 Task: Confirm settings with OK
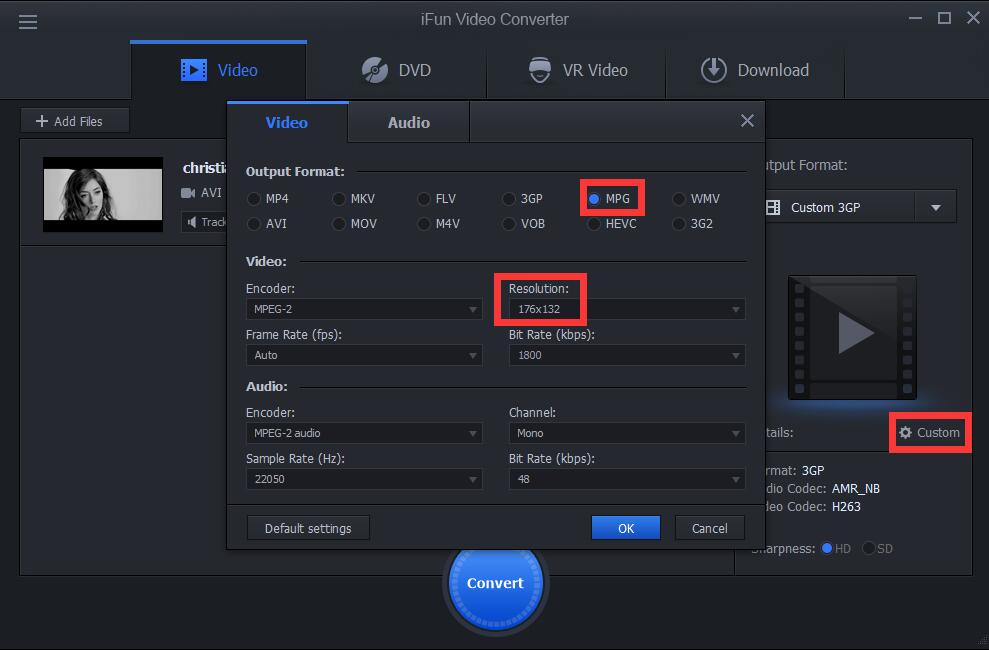point(626,528)
